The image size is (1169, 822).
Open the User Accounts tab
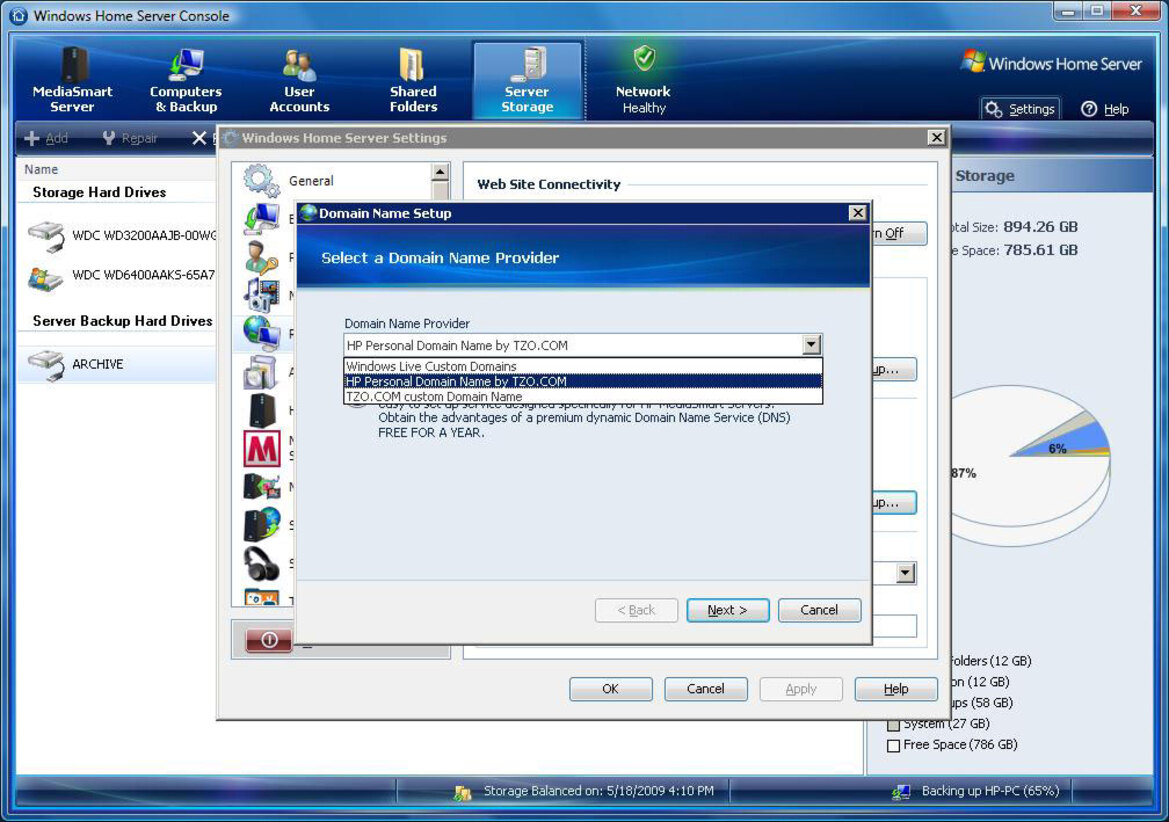(299, 80)
